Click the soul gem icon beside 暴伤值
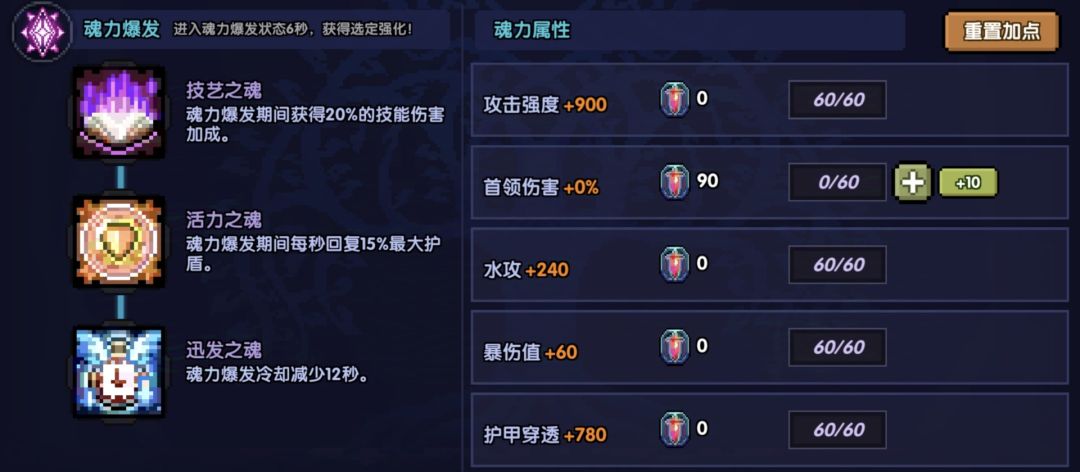Image resolution: width=1080 pixels, height=472 pixels. point(675,348)
